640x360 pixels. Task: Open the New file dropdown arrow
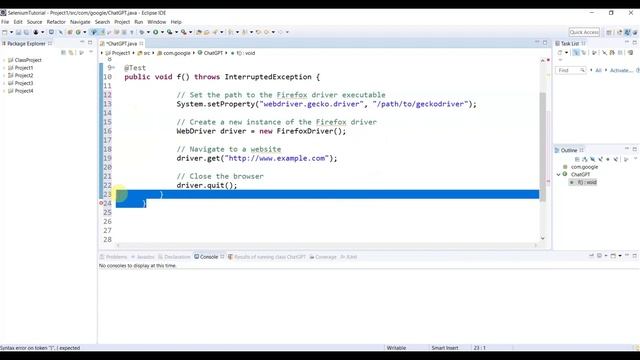[x=11, y=32]
